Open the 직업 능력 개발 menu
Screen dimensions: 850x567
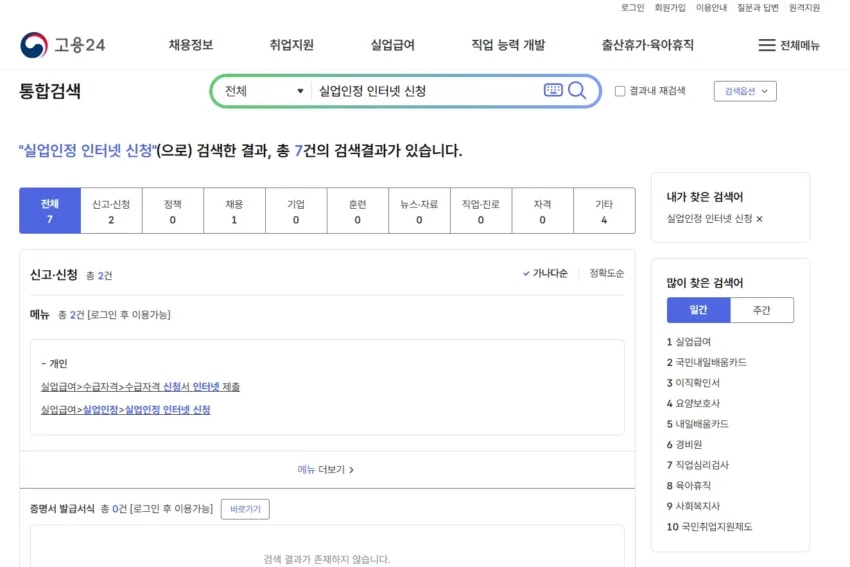click(508, 45)
